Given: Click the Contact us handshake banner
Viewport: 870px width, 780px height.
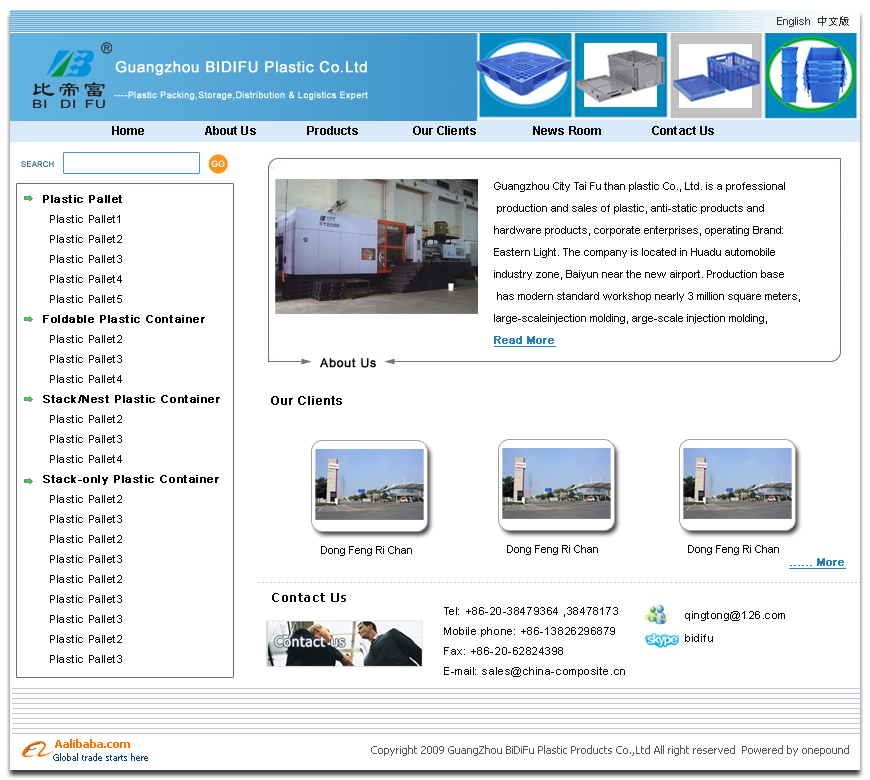Looking at the screenshot, I should click(x=344, y=643).
